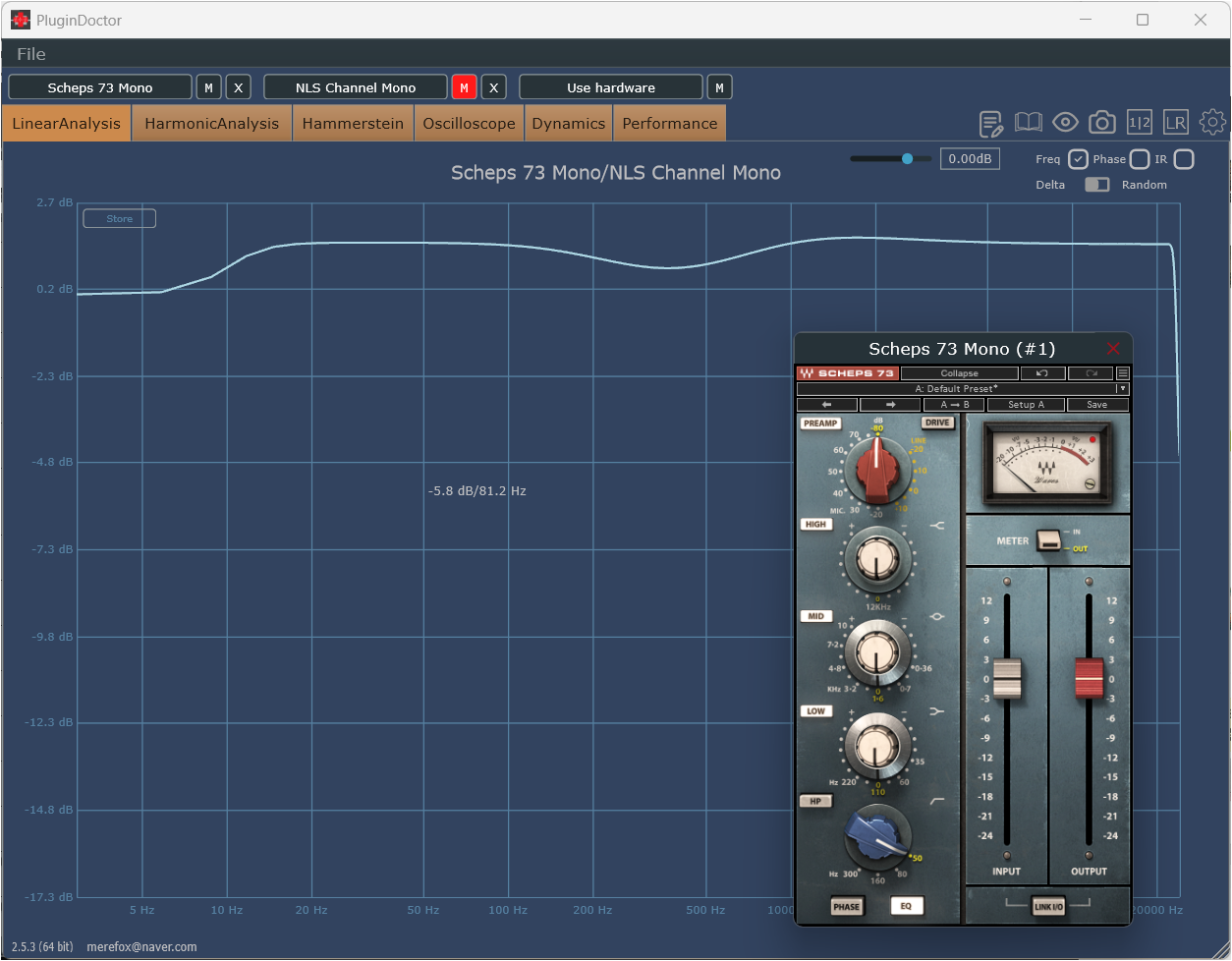Screen dimensions: 1232x961
Task: Open the notes editor icon
Action: click(x=991, y=123)
